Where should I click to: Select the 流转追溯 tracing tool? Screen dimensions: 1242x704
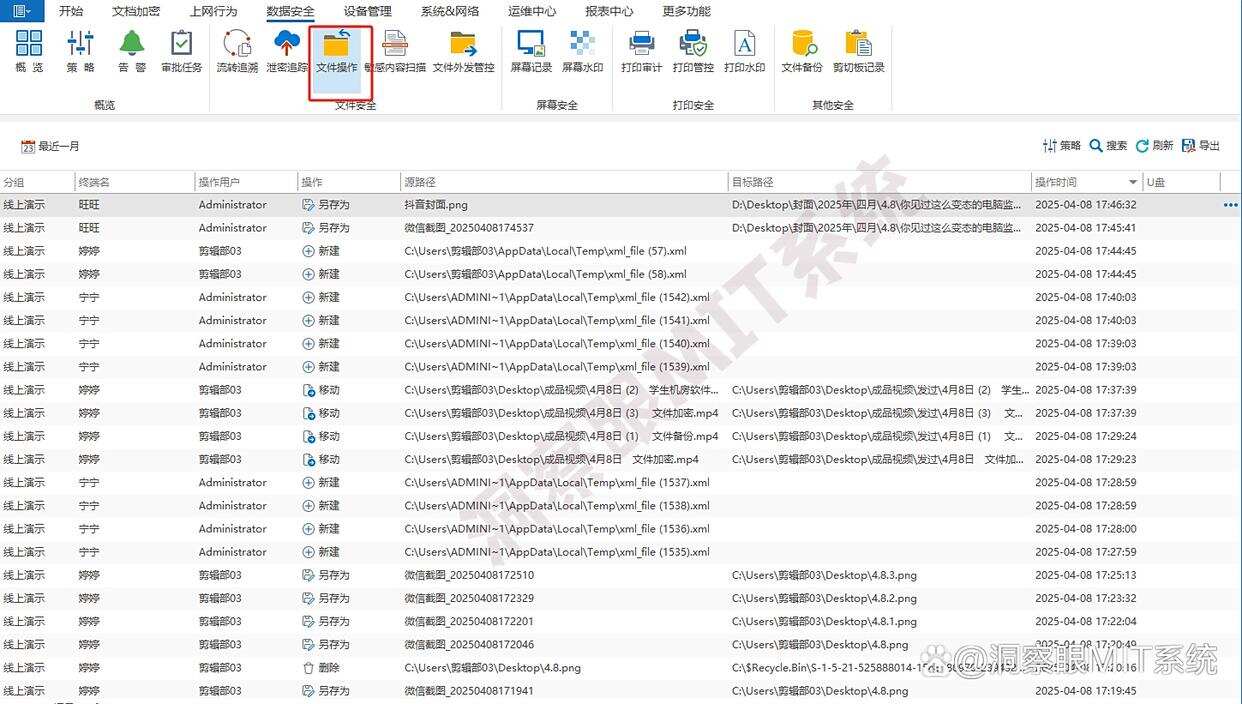pos(237,51)
